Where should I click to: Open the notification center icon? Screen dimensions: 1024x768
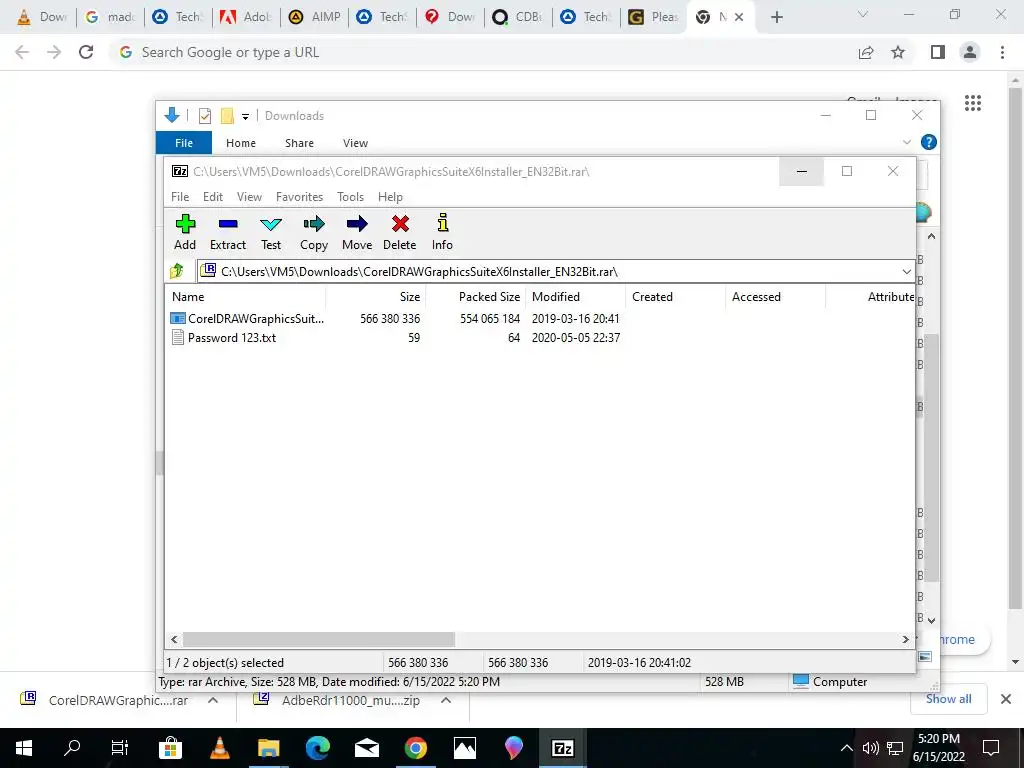[x=991, y=748]
